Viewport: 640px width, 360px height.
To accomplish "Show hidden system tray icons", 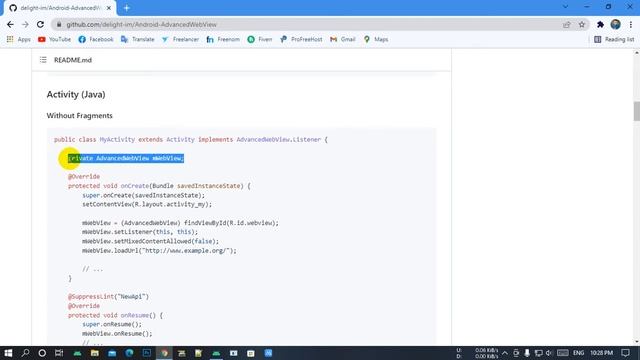I will pyautogui.click(x=505, y=353).
